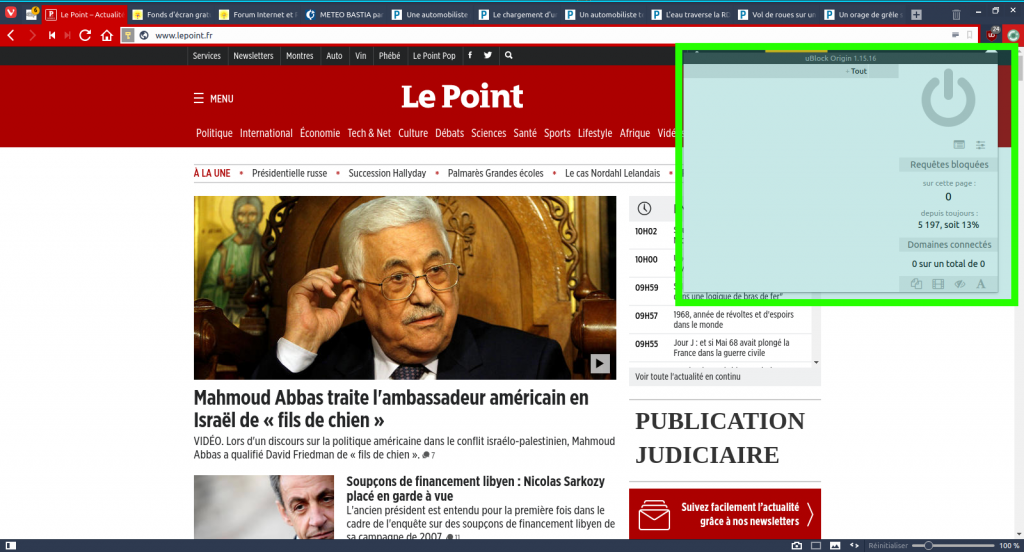Screen dimensions: 1024x552
Task: Reload the current page
Action: click(85, 35)
